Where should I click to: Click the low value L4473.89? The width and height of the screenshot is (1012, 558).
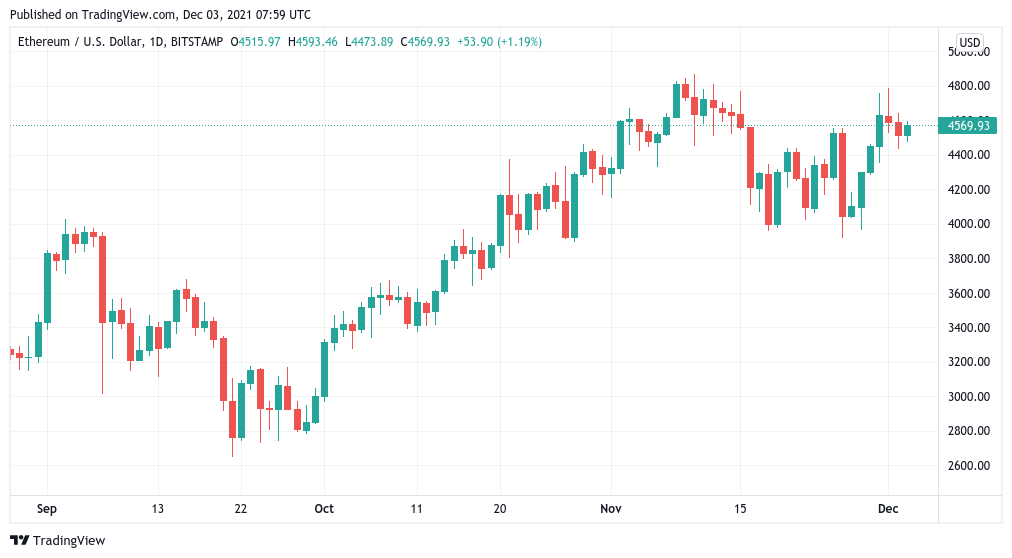tap(370, 42)
